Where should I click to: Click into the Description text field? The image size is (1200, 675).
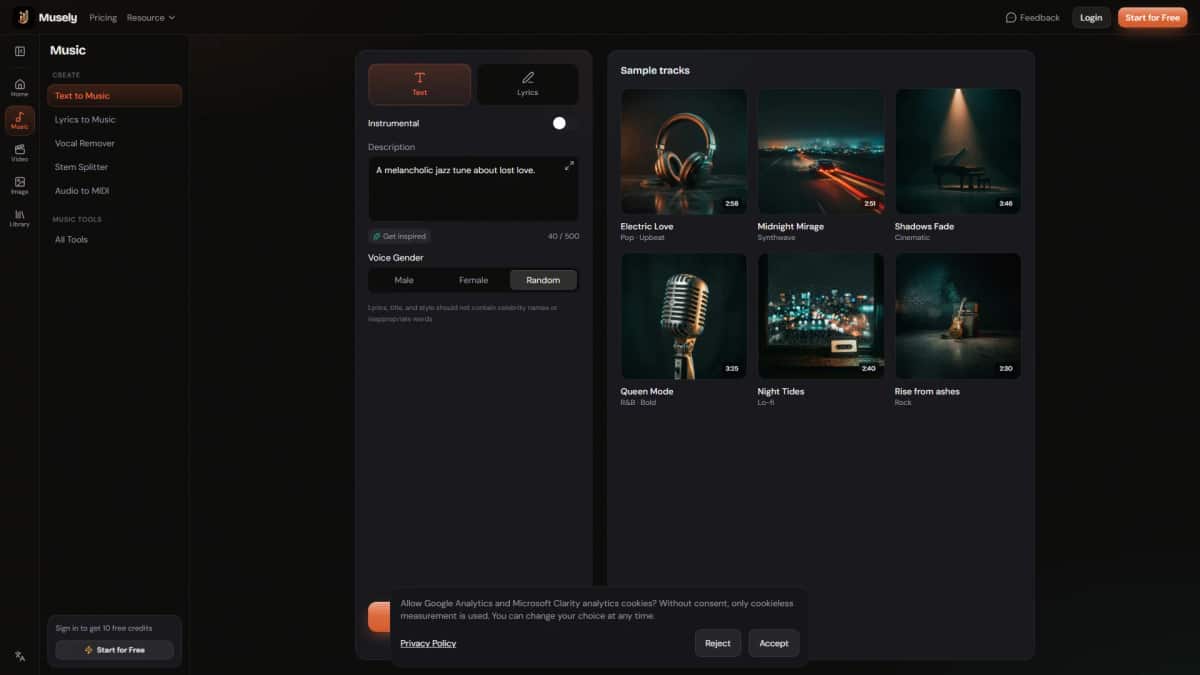pos(473,188)
